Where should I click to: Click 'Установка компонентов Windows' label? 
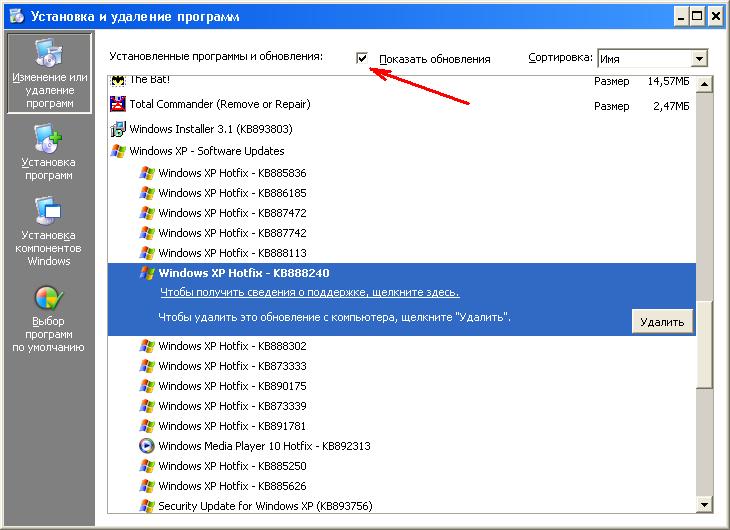[x=48, y=248]
